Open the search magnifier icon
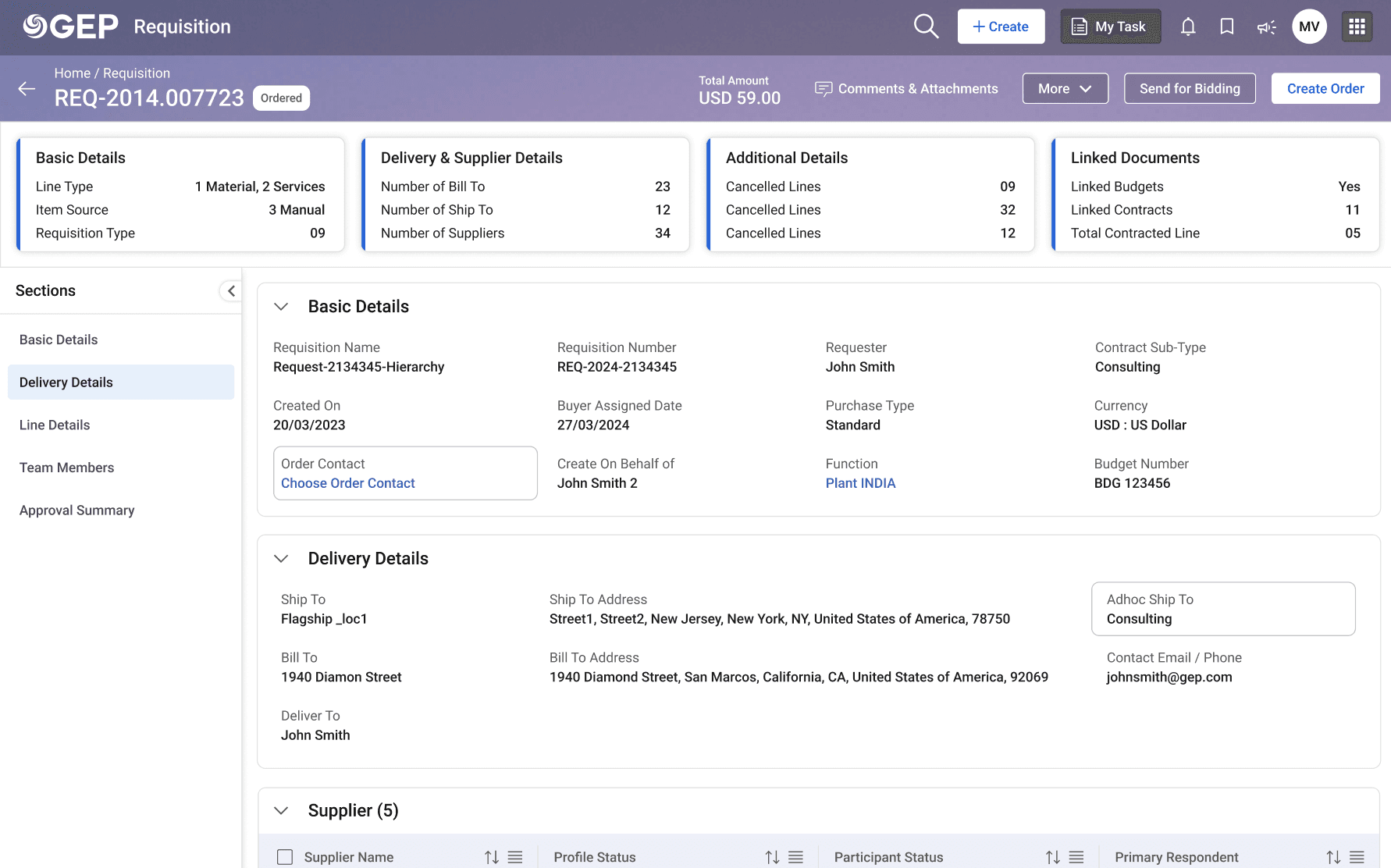This screenshot has height=868, width=1391. [x=926, y=27]
